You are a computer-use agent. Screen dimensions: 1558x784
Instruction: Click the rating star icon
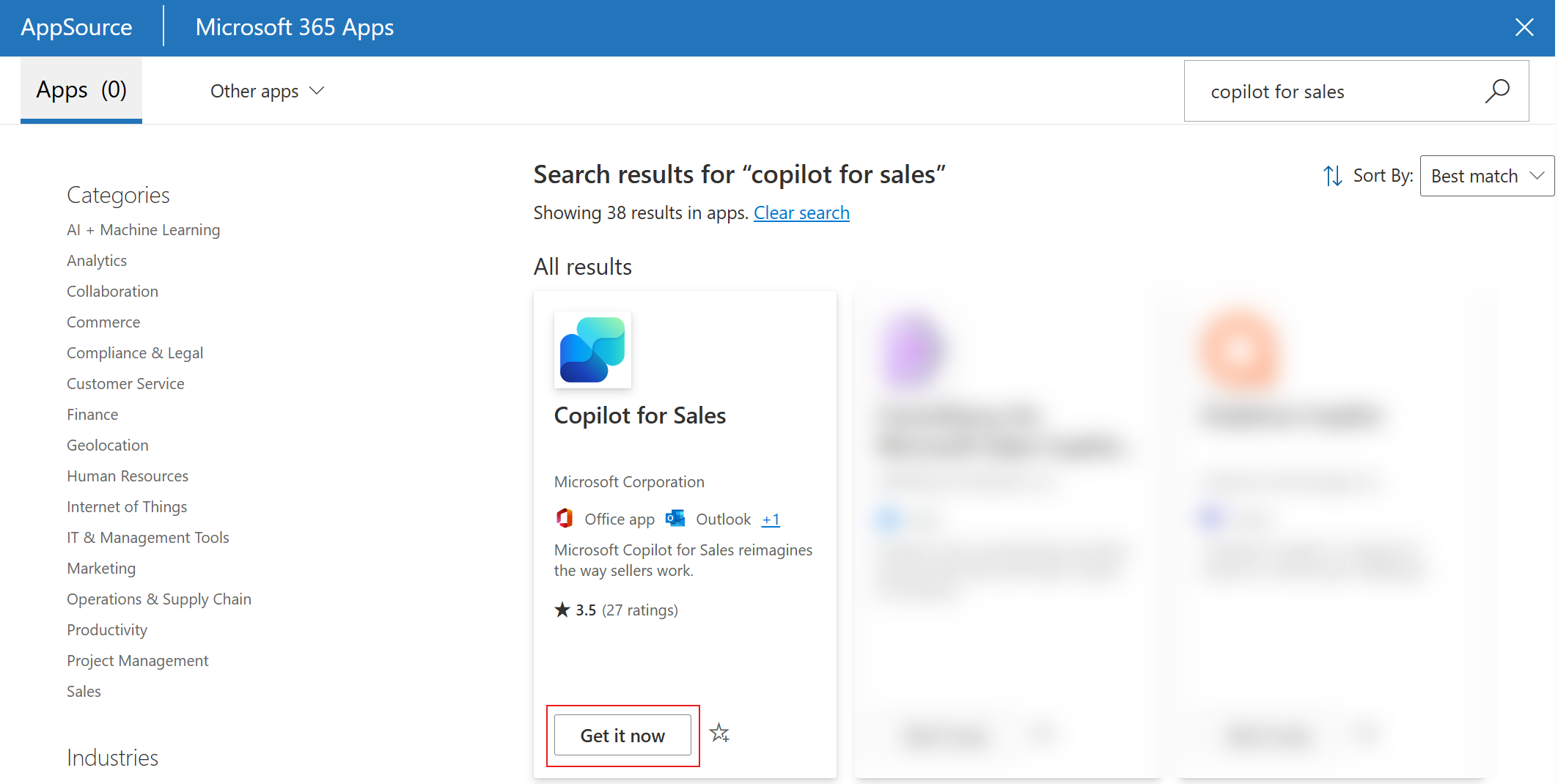562,610
